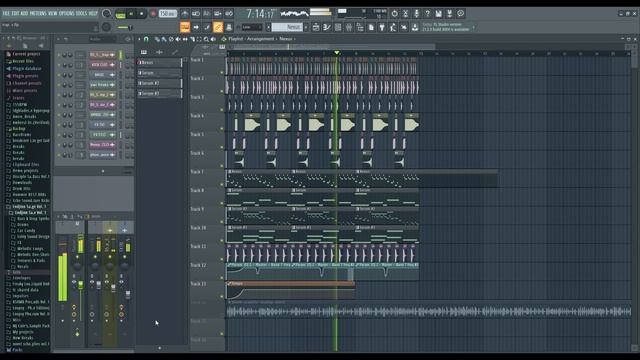Click the cut scissors icon in top toolbar

click(405, 13)
